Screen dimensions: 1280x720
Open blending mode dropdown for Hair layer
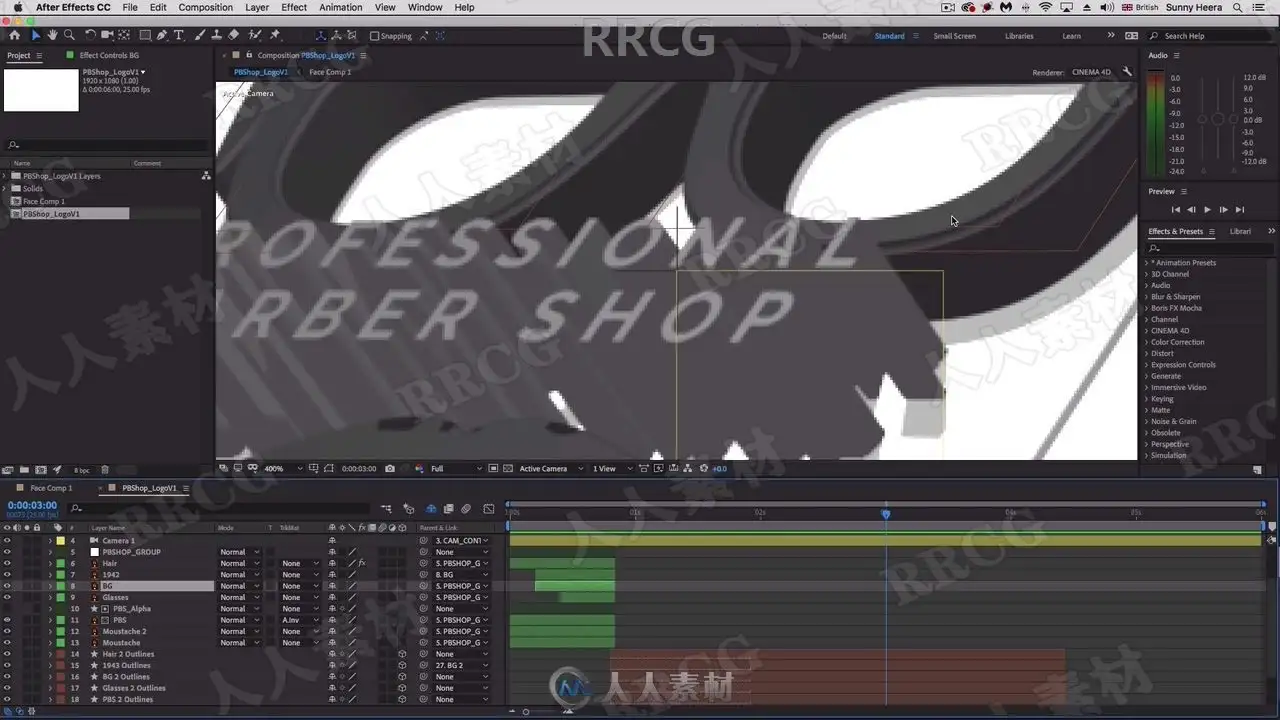tap(240, 563)
